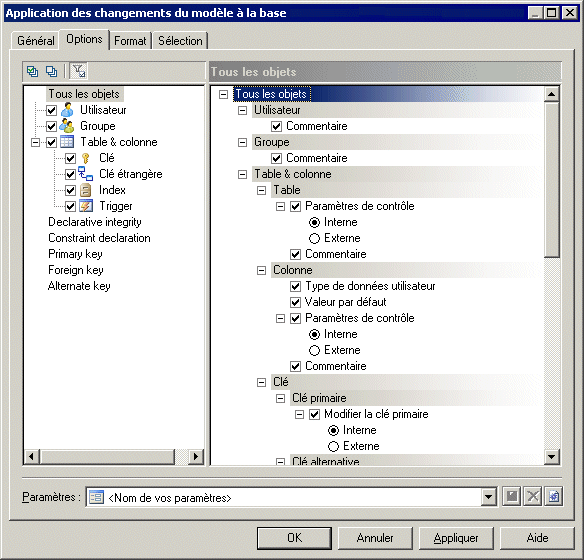The image size is (584, 560).
Task: Click the filter toolbar icon
Action: (x=79, y=71)
